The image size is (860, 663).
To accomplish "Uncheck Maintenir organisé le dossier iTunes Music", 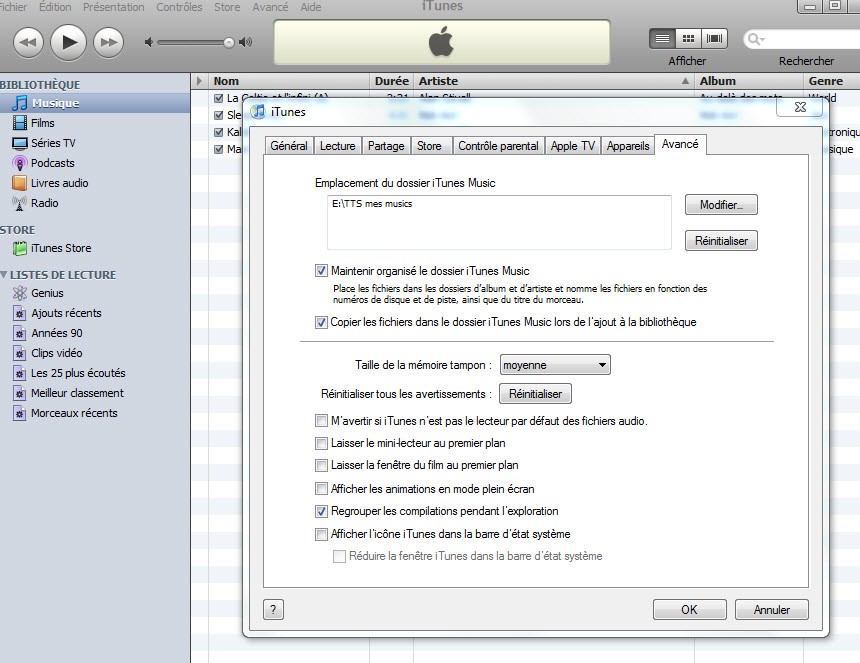I will pos(321,271).
